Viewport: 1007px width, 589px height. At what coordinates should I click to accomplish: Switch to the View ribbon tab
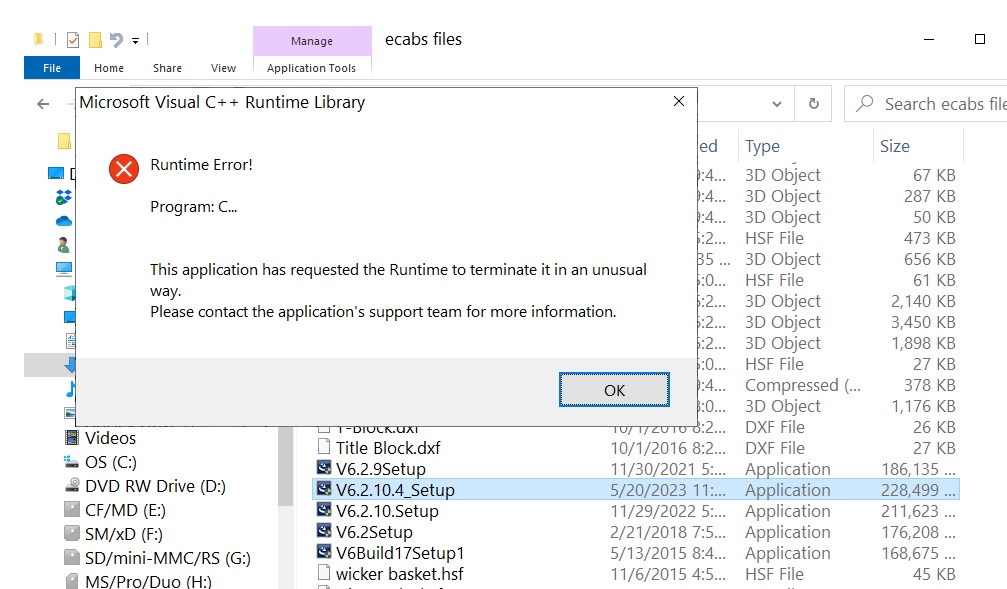223,68
